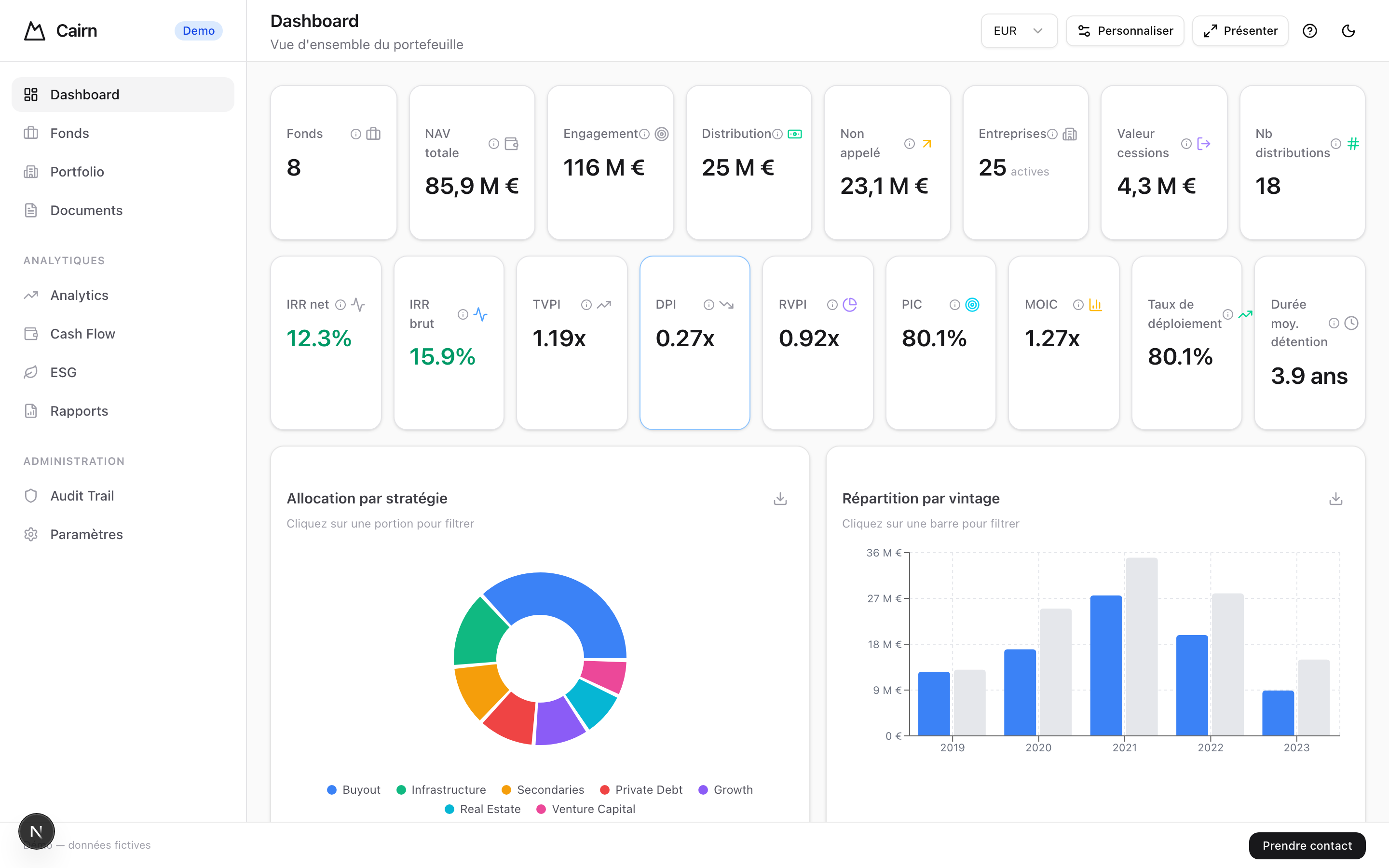
Task: Toggle dark mode with moon icon
Action: [1348, 31]
